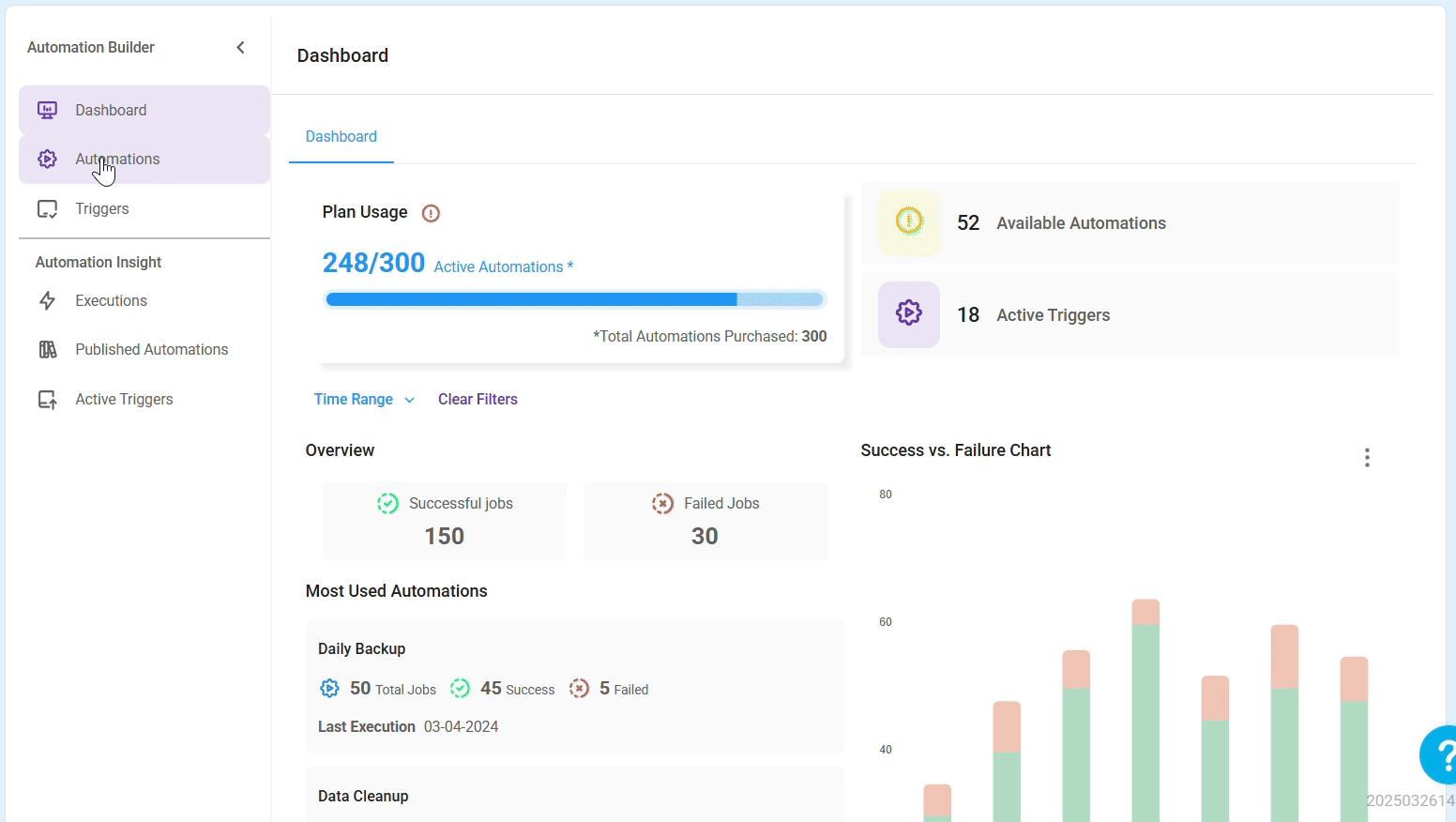Open Executions under Automation Insight
This screenshot has width=1456, height=822.
click(x=144, y=300)
